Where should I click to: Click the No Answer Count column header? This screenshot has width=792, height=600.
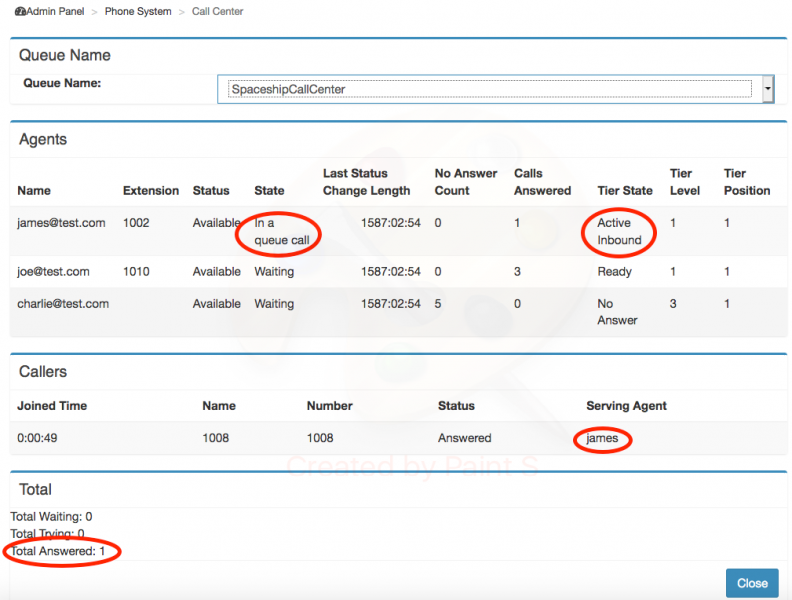pos(466,182)
